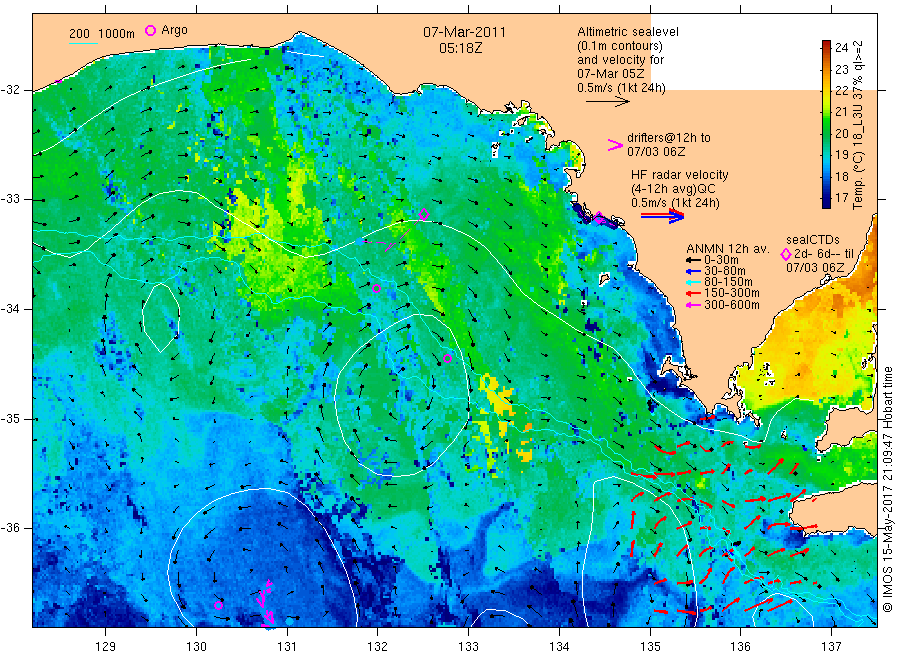The width and height of the screenshot is (900, 660).
Task: Click the 135 longitude axis label
Action: click(650, 647)
